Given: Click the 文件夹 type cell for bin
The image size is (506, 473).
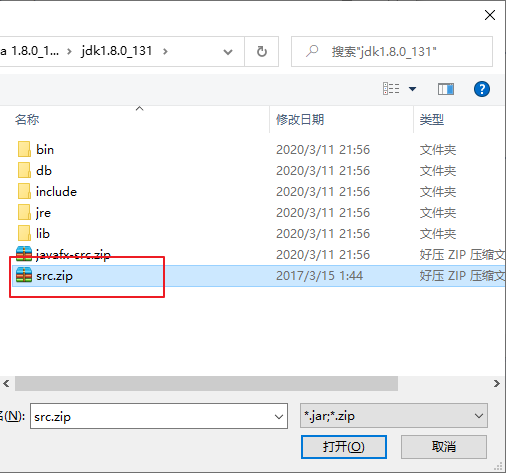Looking at the screenshot, I should [x=438, y=150].
